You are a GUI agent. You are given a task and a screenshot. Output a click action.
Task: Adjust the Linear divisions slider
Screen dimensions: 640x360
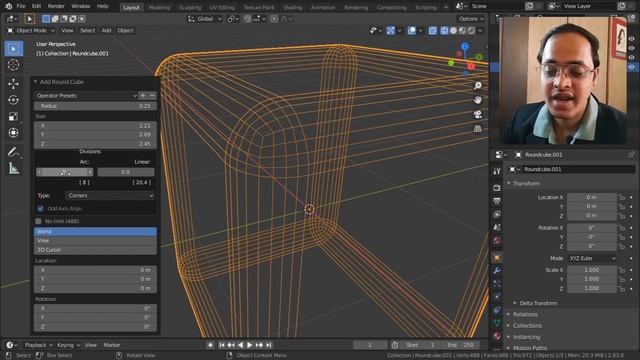tap(126, 172)
